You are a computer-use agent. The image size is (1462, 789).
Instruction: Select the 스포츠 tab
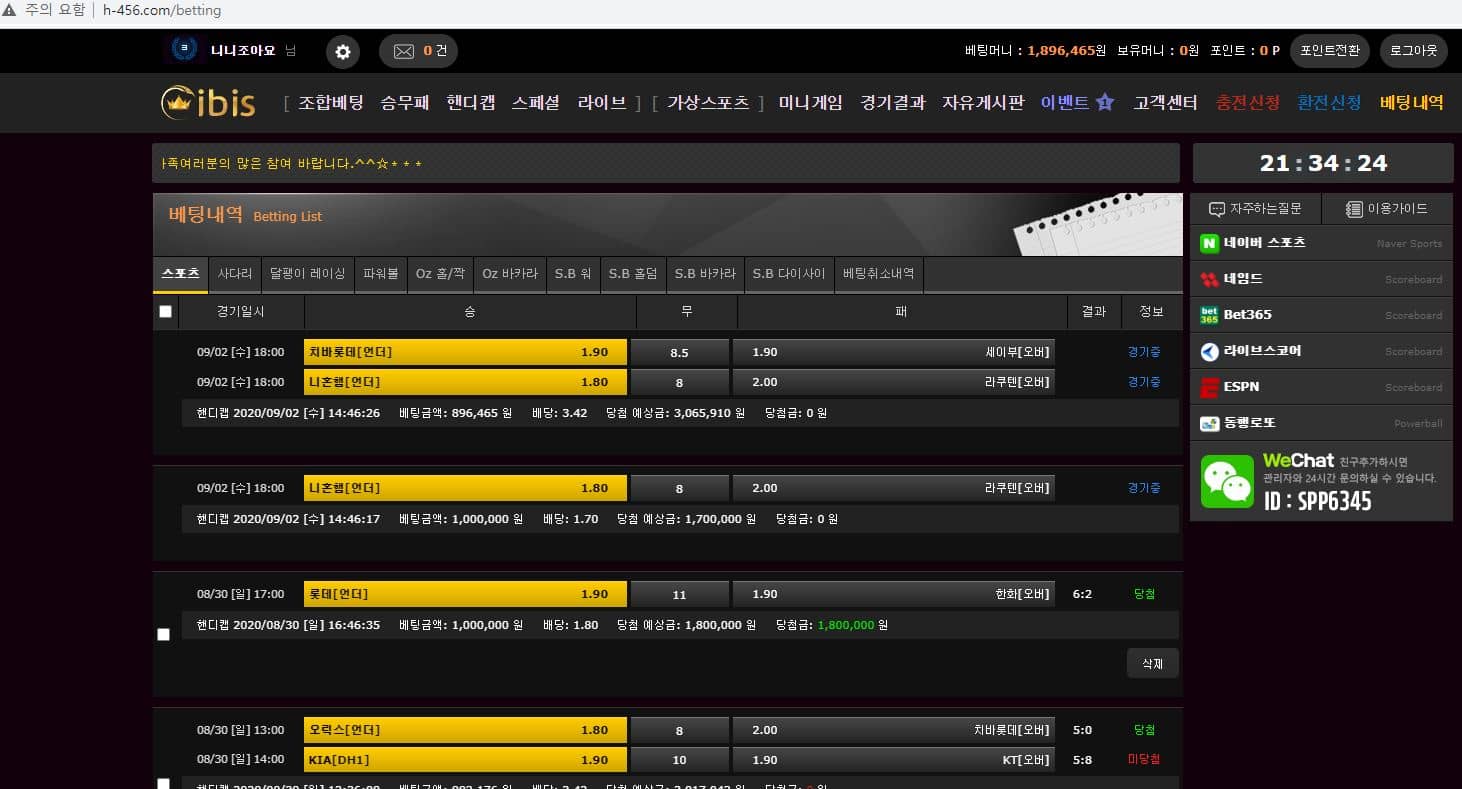tap(181, 274)
